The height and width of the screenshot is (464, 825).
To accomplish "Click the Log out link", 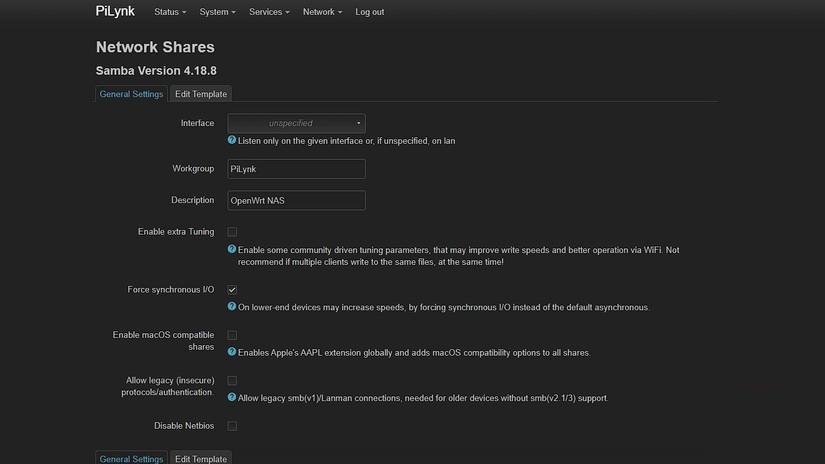I will click(x=369, y=12).
